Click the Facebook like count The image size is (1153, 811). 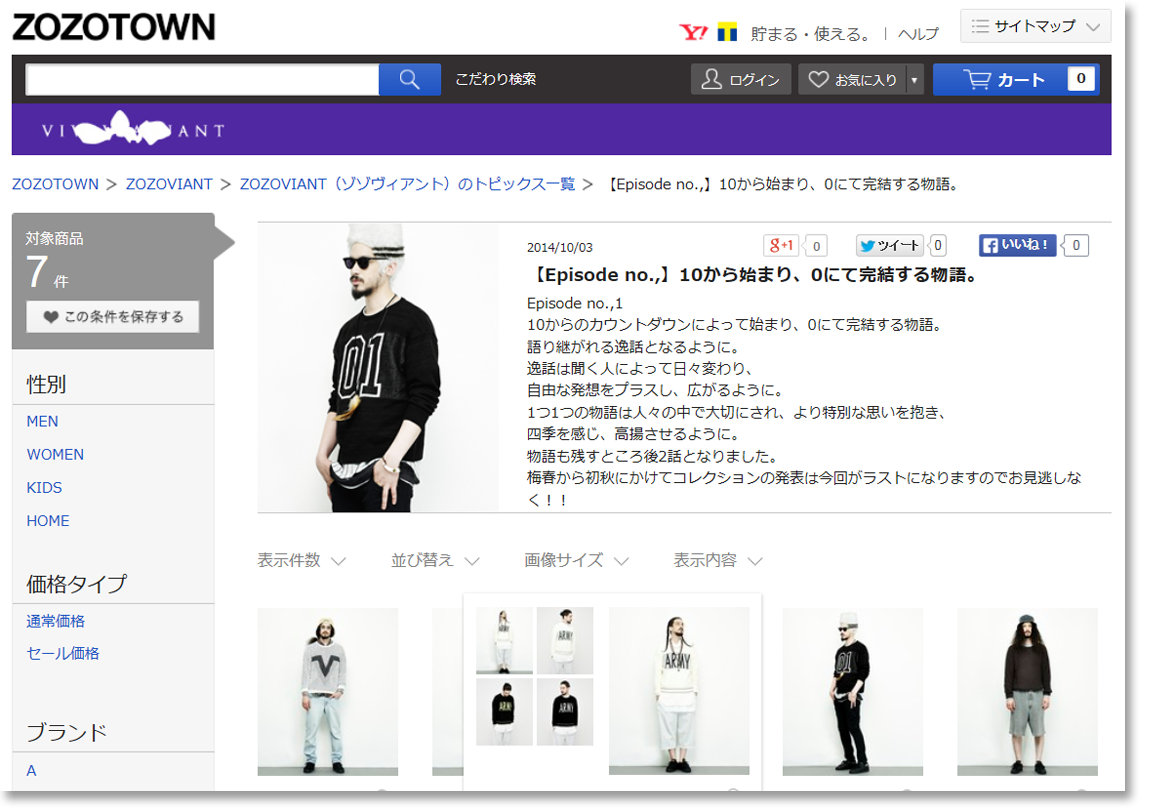(1076, 246)
